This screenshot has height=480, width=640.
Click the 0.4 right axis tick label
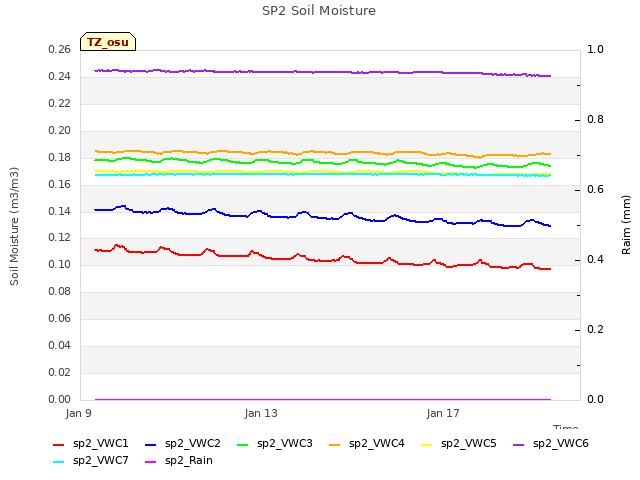[x=595, y=260]
